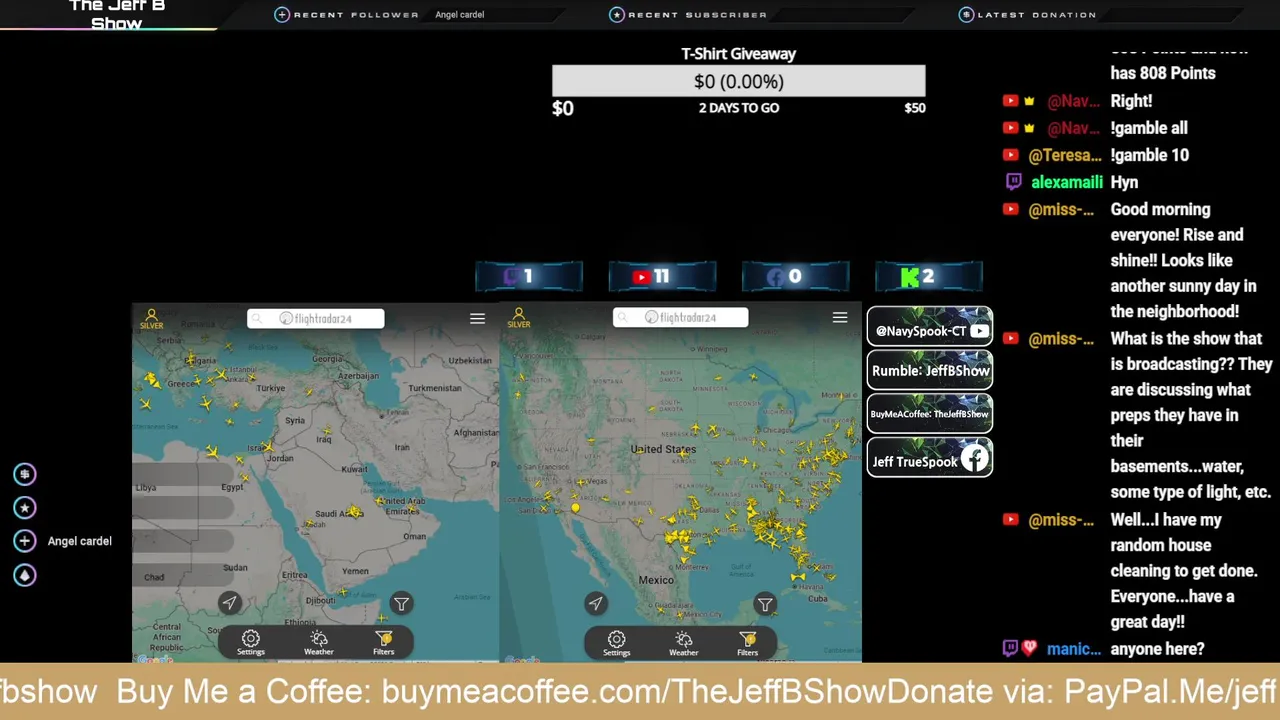
Task: Open Weather on the left flight map
Action: (319, 642)
